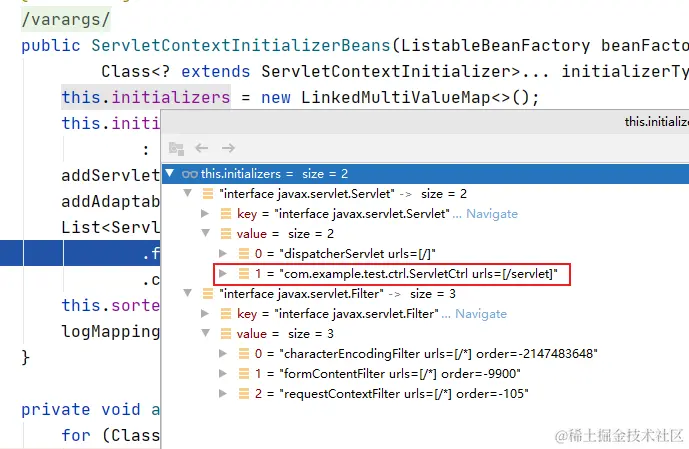Click the set-as-root tree icon in the popup toolbar
The width and height of the screenshot is (689, 449).
tap(176, 148)
